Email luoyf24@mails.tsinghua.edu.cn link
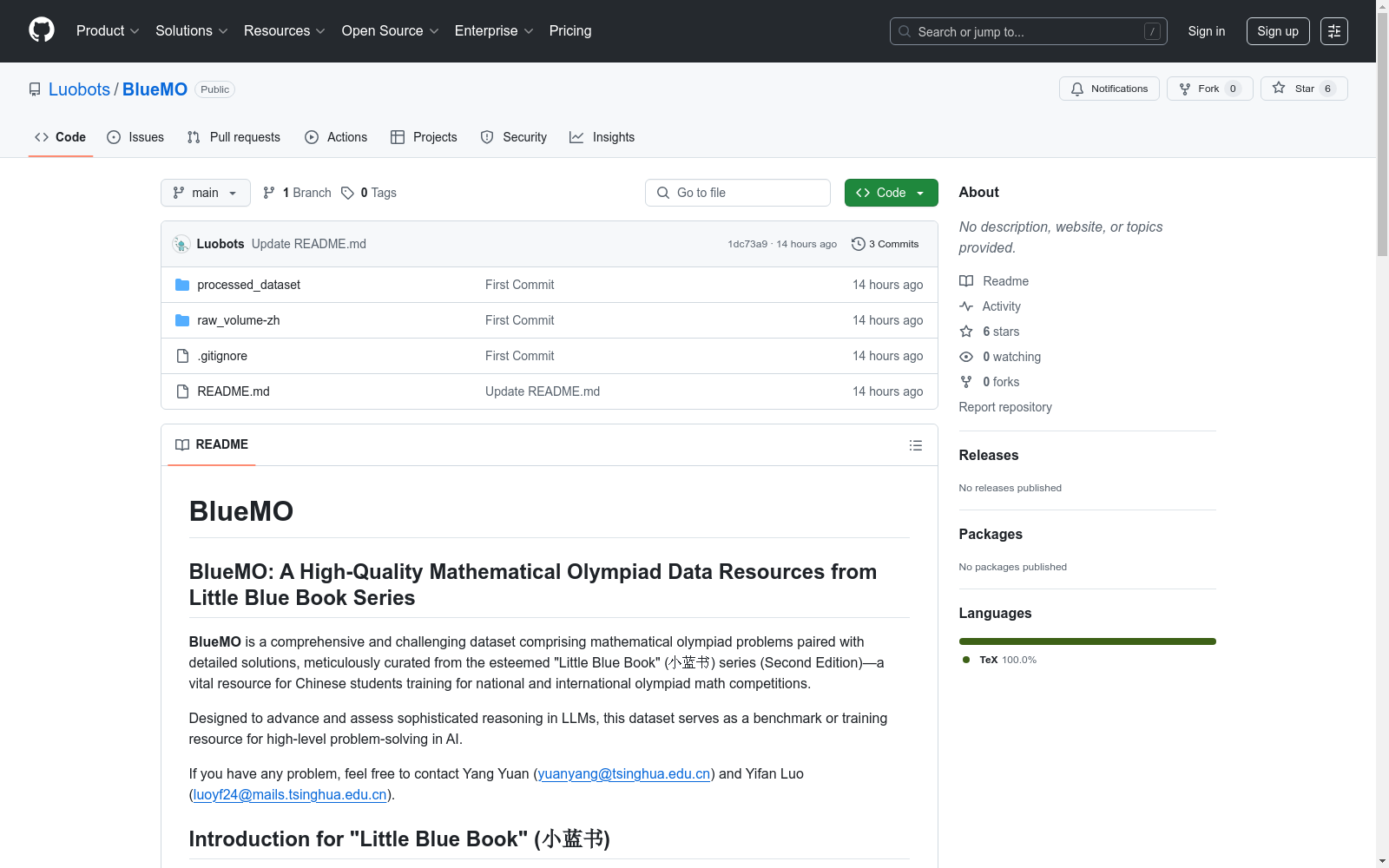This screenshot has width=1389, height=868. click(290, 794)
